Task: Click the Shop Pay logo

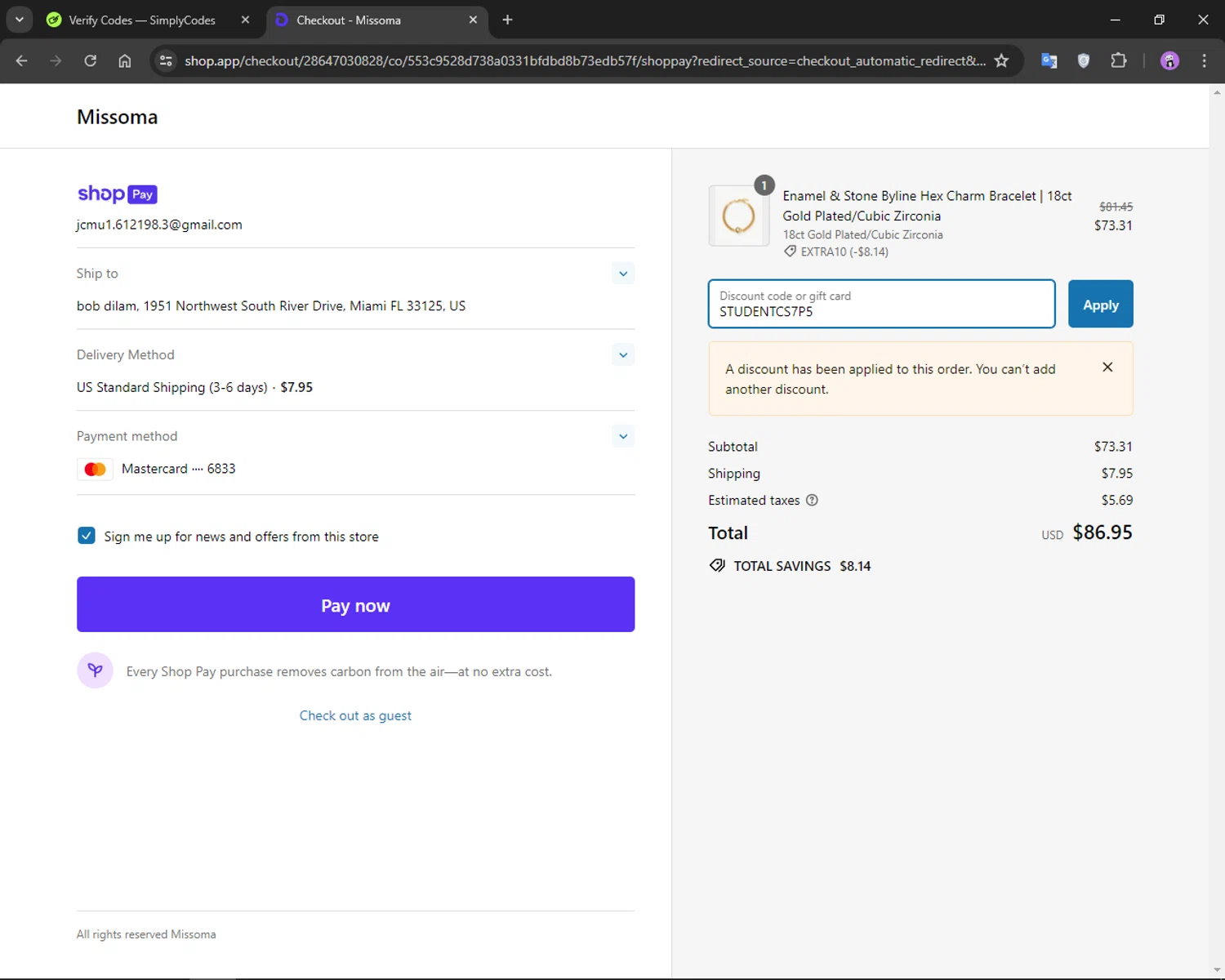Action: pyautogui.click(x=118, y=194)
